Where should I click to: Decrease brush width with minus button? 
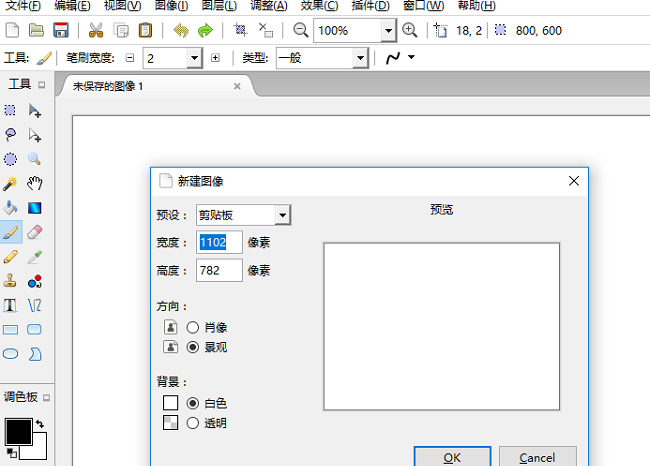point(130,58)
